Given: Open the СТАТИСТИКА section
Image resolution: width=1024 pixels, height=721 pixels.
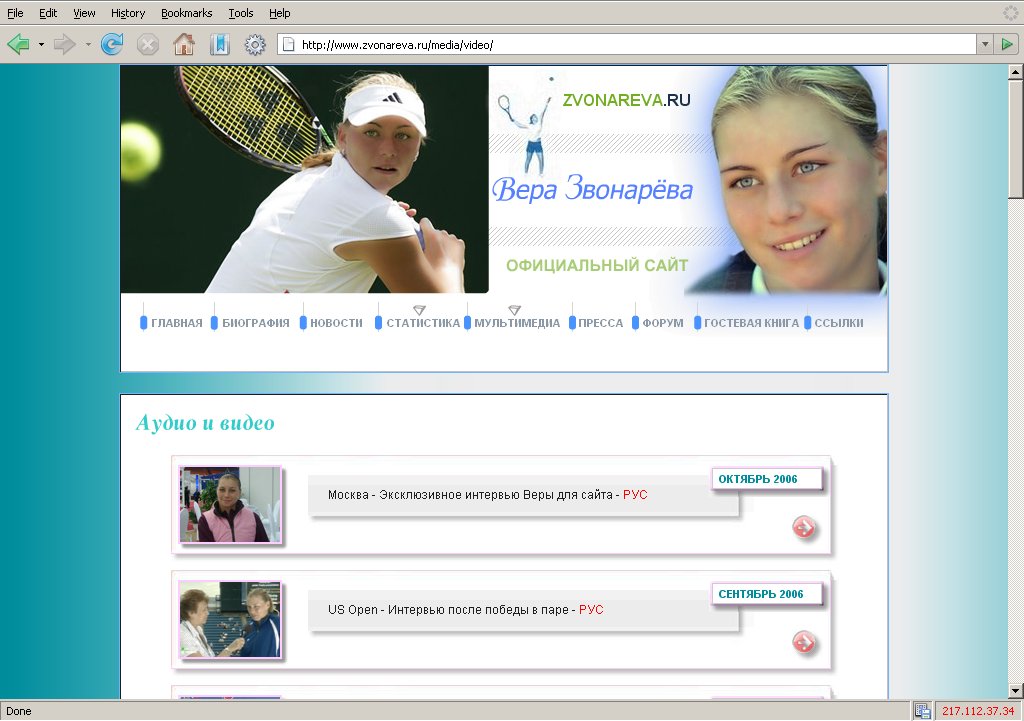Looking at the screenshot, I should coord(423,323).
